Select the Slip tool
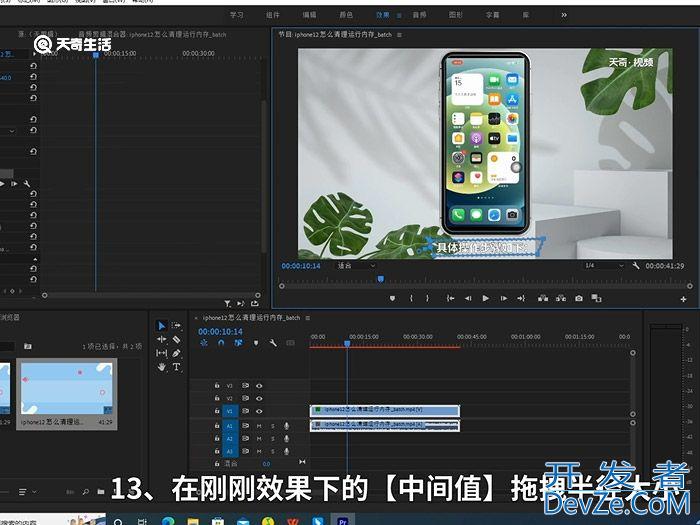 click(x=161, y=353)
